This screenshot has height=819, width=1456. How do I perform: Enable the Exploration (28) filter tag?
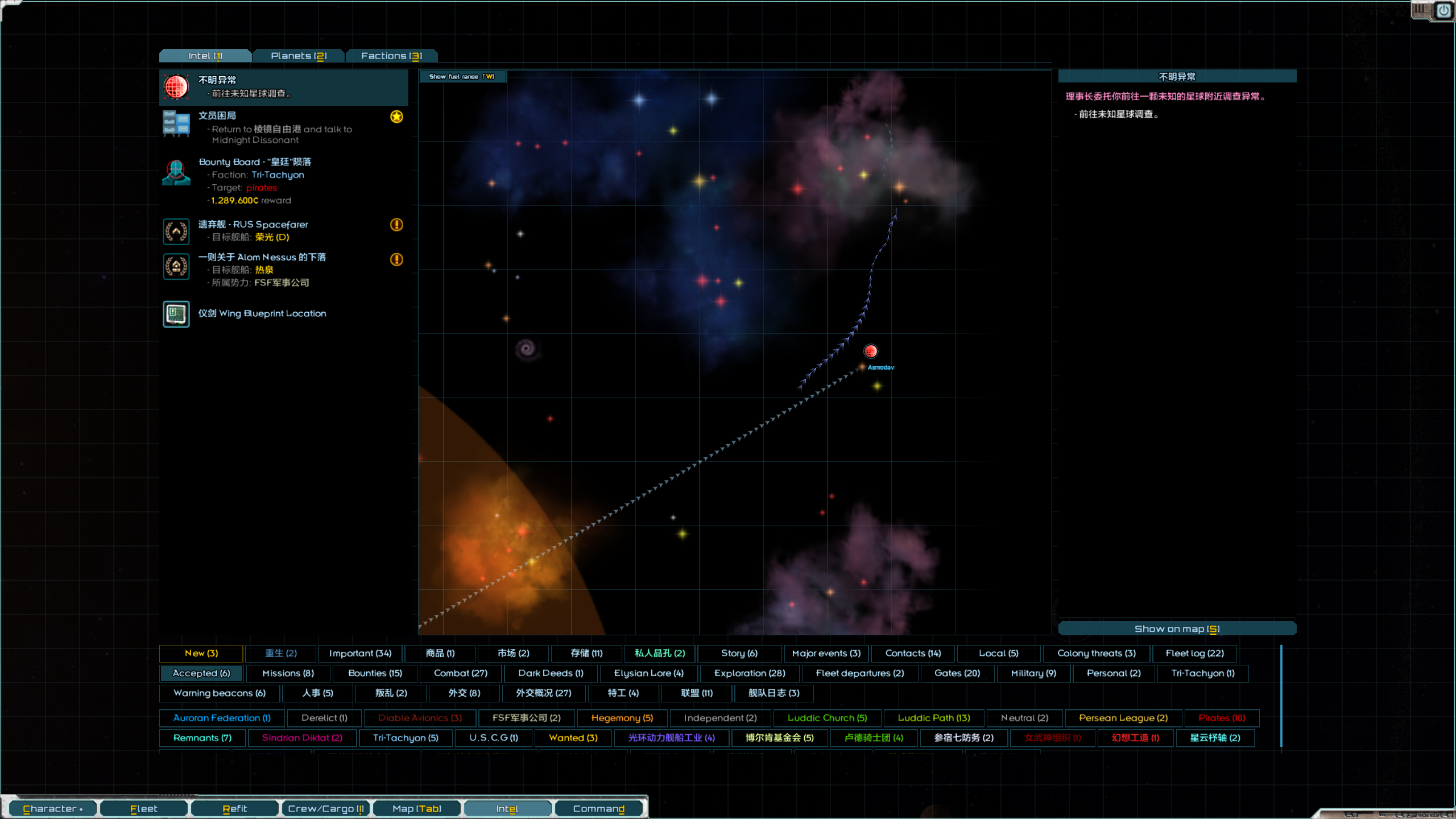(750, 673)
